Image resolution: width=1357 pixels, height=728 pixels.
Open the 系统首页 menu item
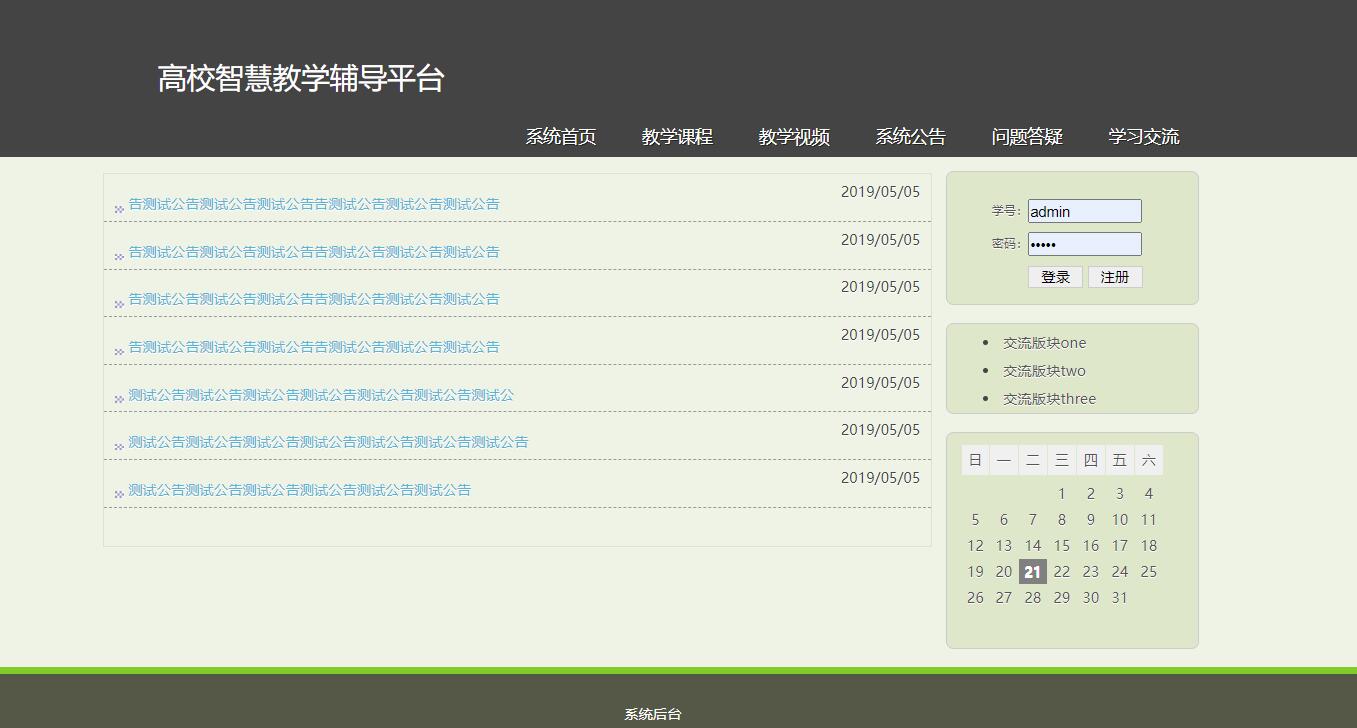point(560,137)
